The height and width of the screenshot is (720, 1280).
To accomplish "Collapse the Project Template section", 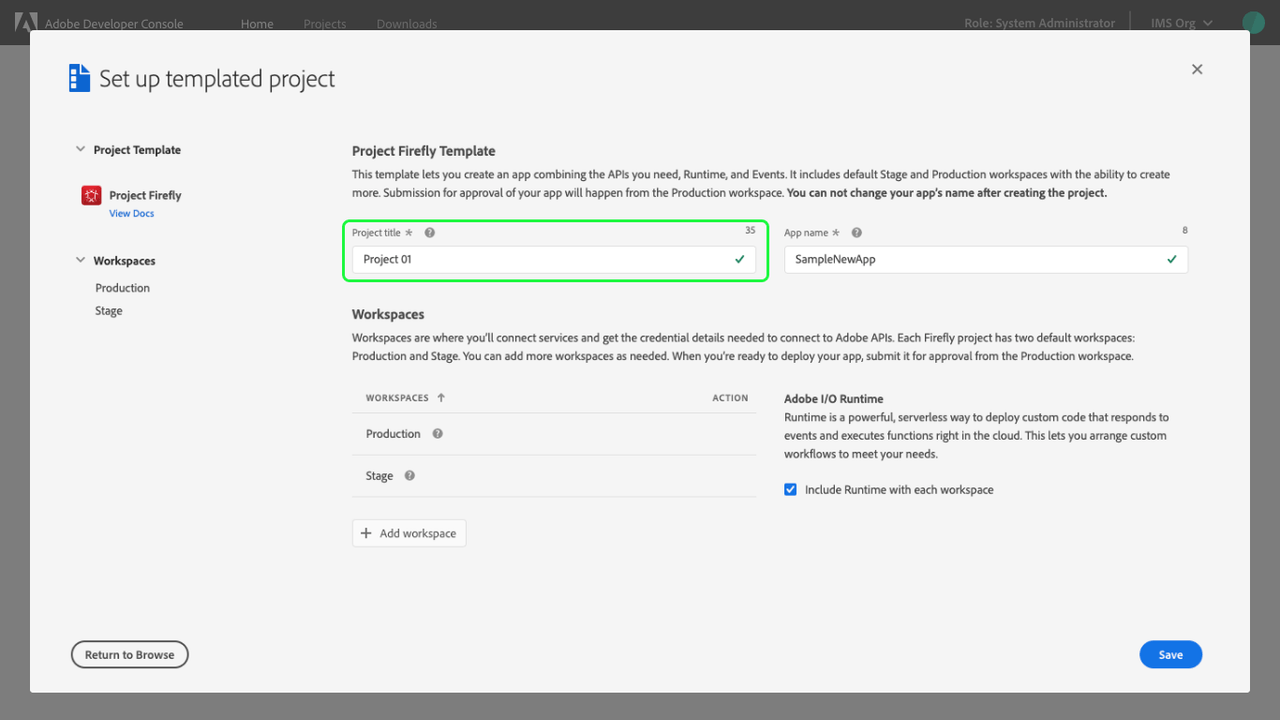I will (80, 150).
